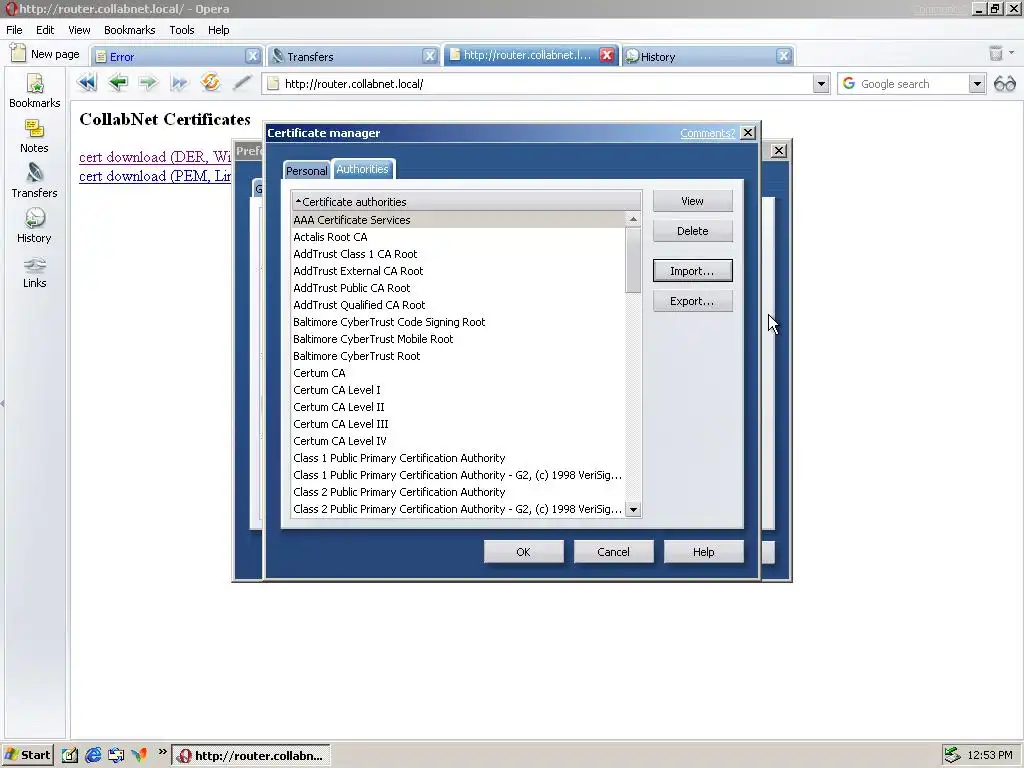Click the list scrollbar up arrow
This screenshot has width=1024, height=768.
[633, 219]
